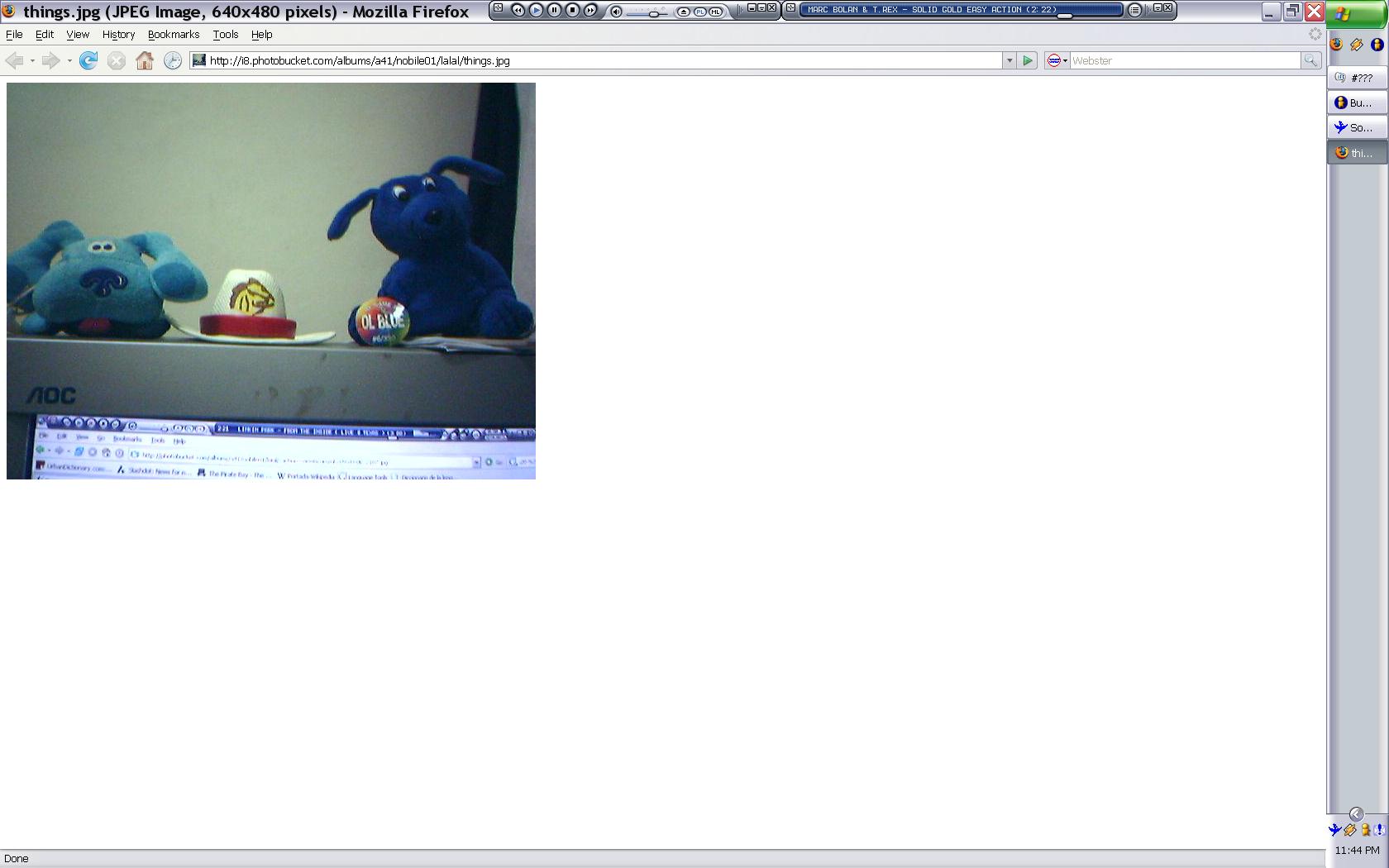
Task: Open the Back history dropdown arrow
Action: pos(31,60)
